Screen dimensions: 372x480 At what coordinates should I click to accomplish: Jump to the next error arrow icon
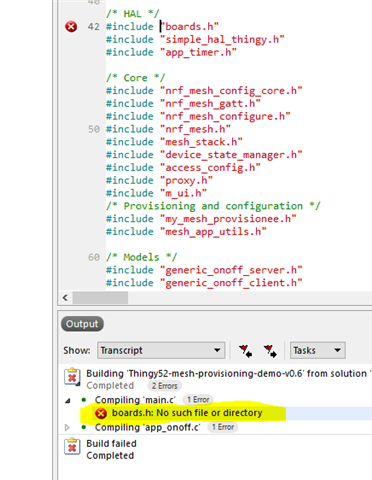(270, 351)
